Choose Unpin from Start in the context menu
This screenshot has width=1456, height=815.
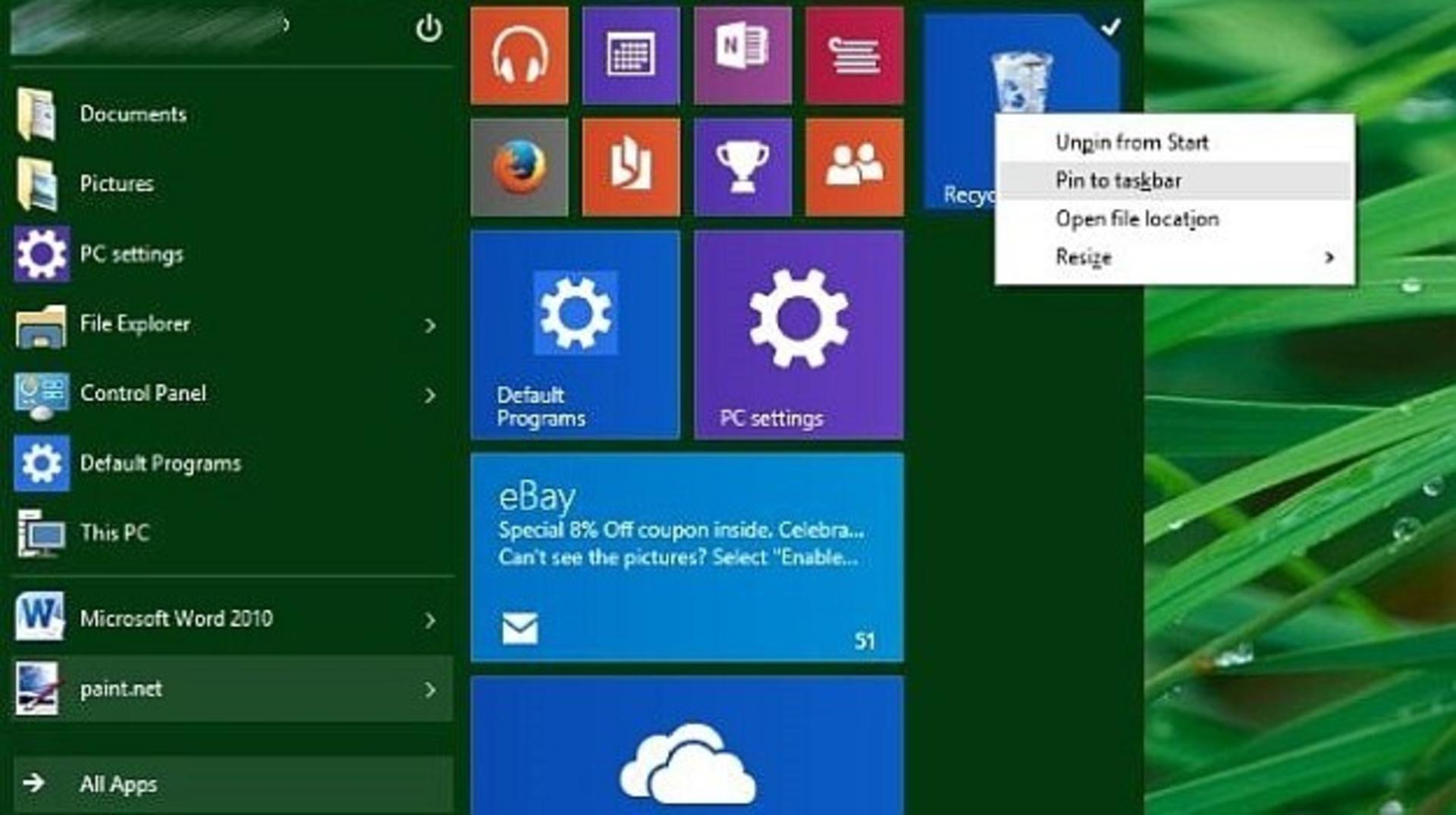tap(1175, 142)
